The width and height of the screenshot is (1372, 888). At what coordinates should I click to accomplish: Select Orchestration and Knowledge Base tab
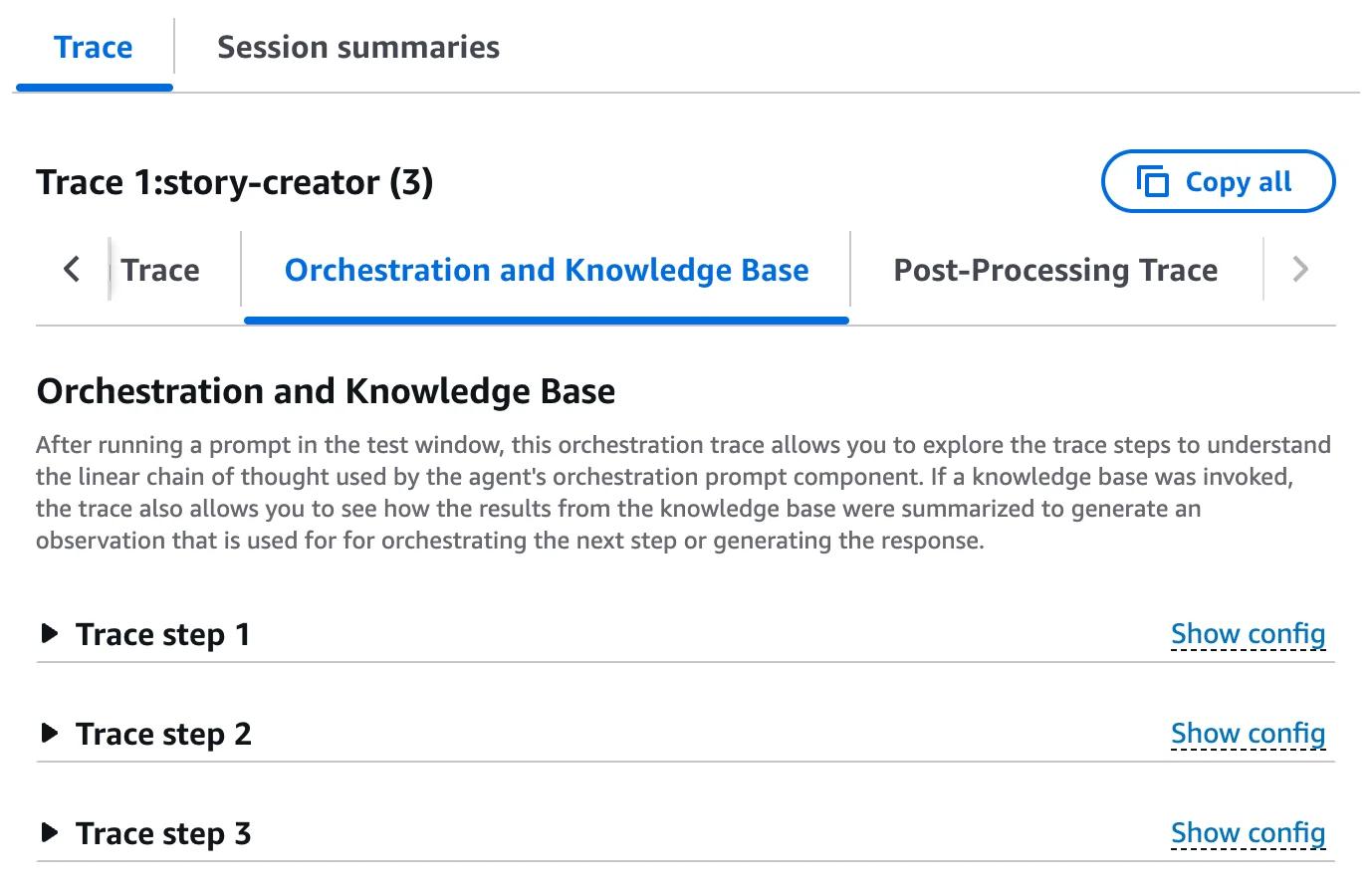tap(547, 270)
